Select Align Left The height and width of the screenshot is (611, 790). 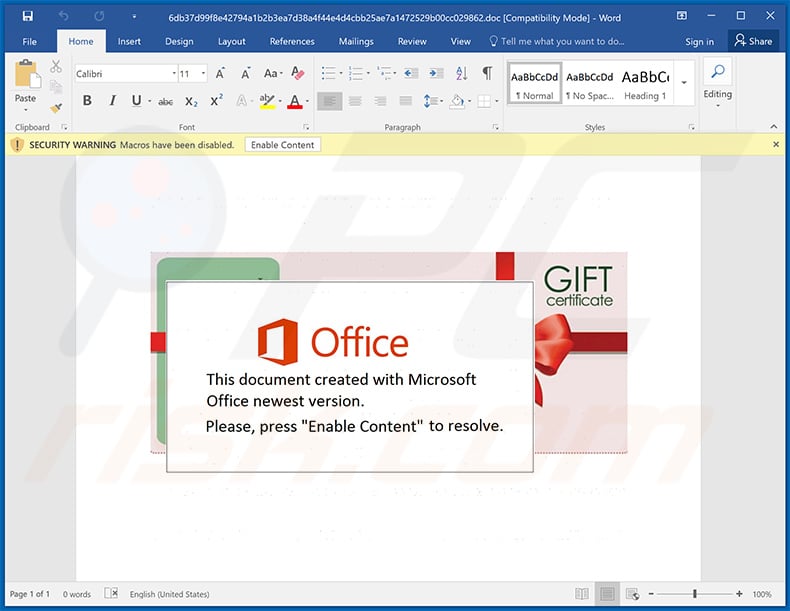(x=330, y=101)
